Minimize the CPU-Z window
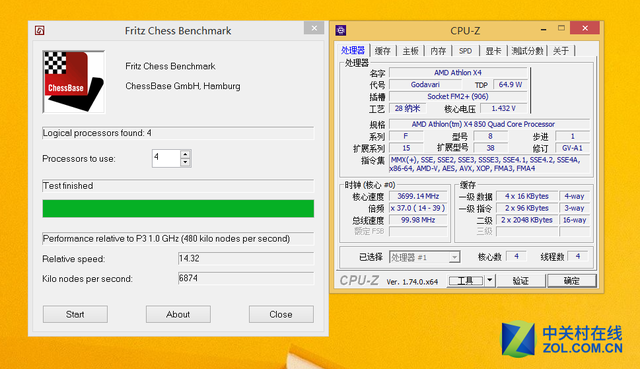The height and width of the screenshot is (369, 640). tap(543, 29)
